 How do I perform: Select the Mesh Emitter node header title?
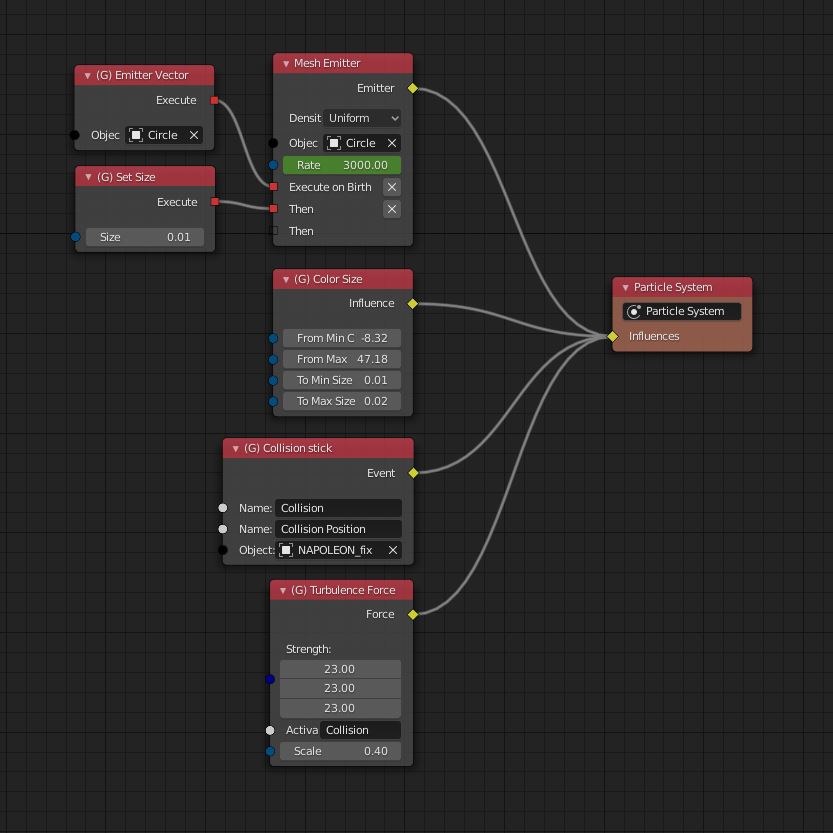click(x=327, y=63)
